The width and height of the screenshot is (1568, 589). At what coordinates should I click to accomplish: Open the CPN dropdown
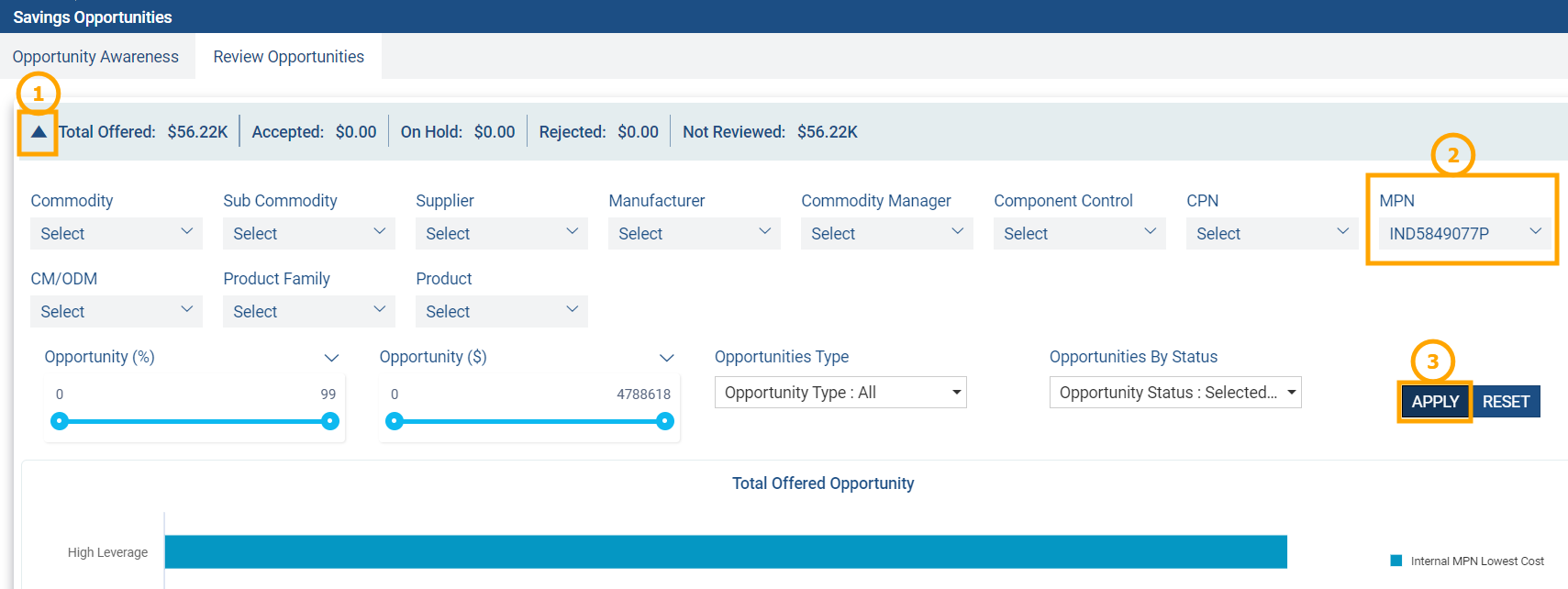[1272, 233]
